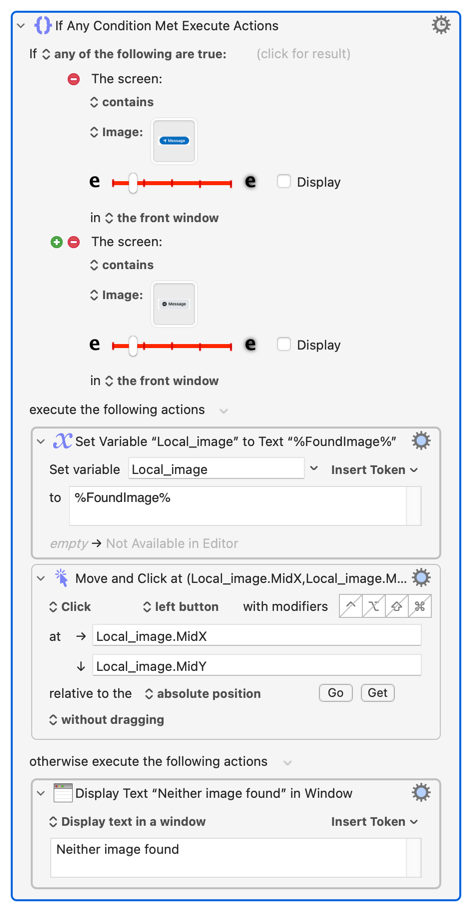Add a new condition using green plus icon
Screen dimensions: 472x915
pyautogui.click(x=56, y=242)
